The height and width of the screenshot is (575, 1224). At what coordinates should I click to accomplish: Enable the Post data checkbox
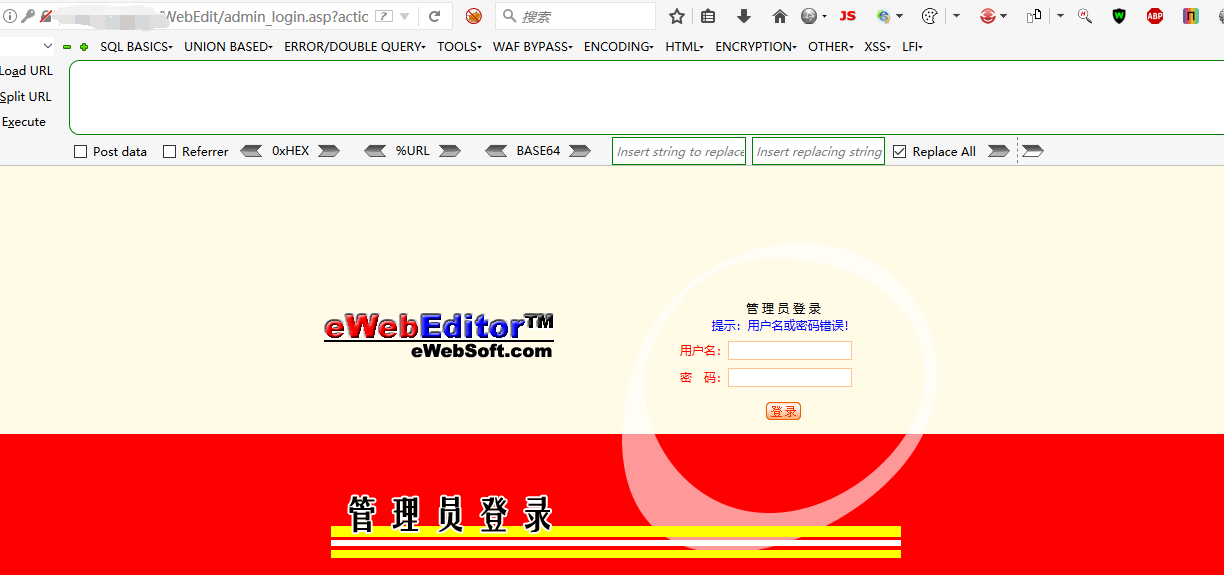click(x=81, y=152)
